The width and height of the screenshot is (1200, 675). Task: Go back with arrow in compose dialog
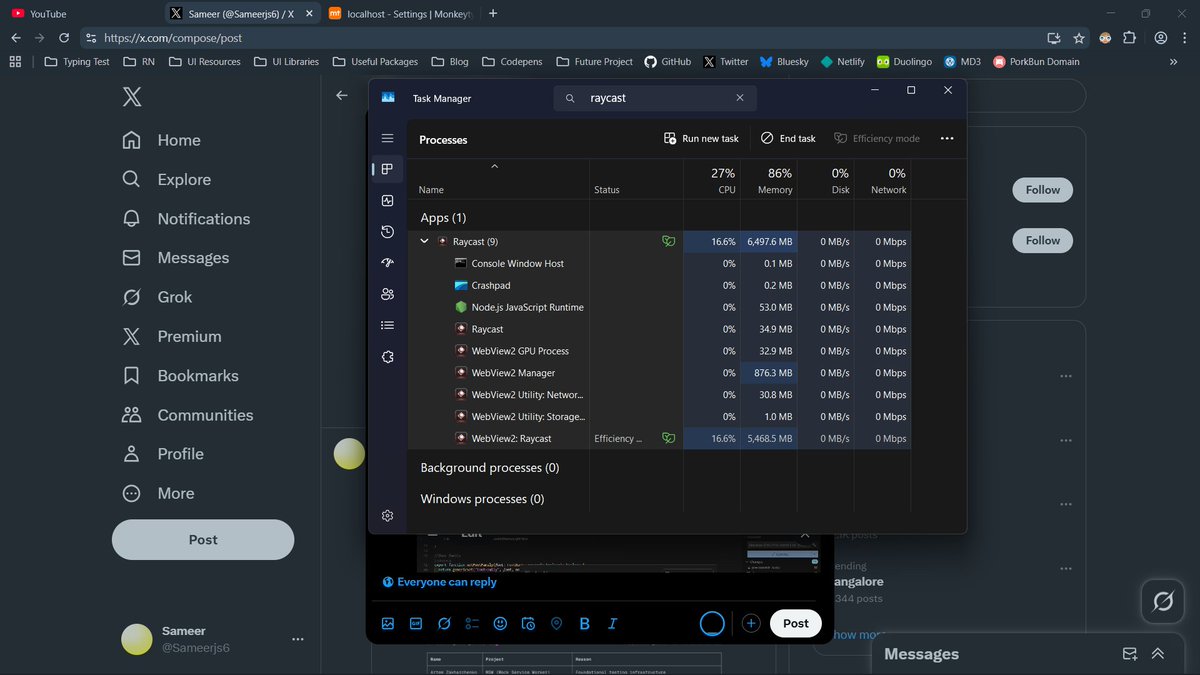342,95
